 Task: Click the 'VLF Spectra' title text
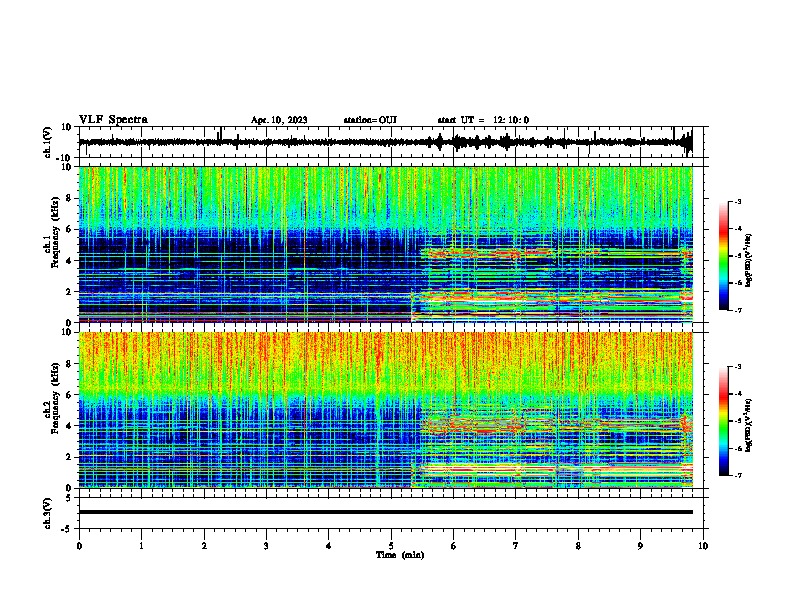113,120
